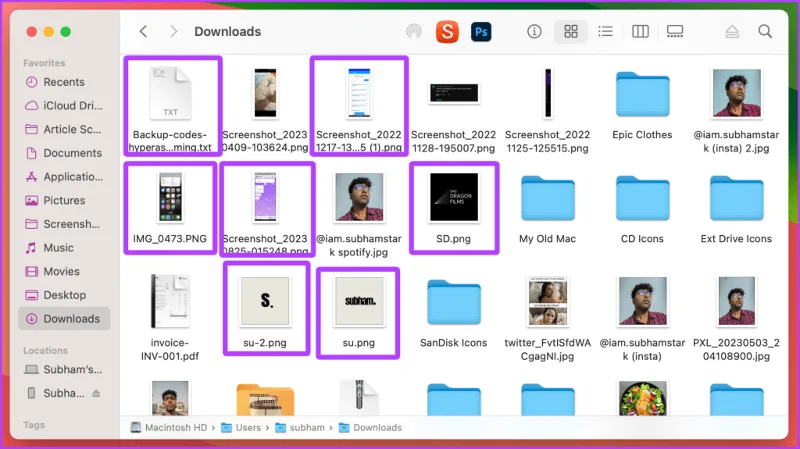Image resolution: width=800 pixels, height=449 pixels.
Task: Launch Photoshop from the Finder toolbar
Action: tap(481, 32)
